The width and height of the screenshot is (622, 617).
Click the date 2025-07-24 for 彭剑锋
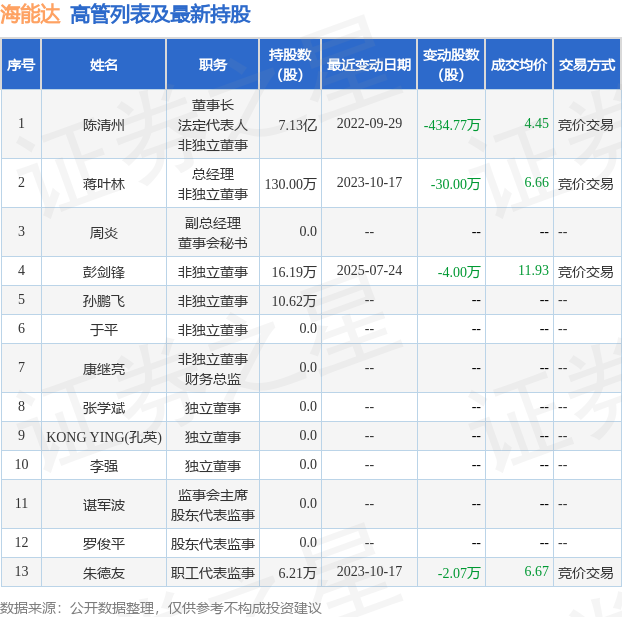[369, 270]
